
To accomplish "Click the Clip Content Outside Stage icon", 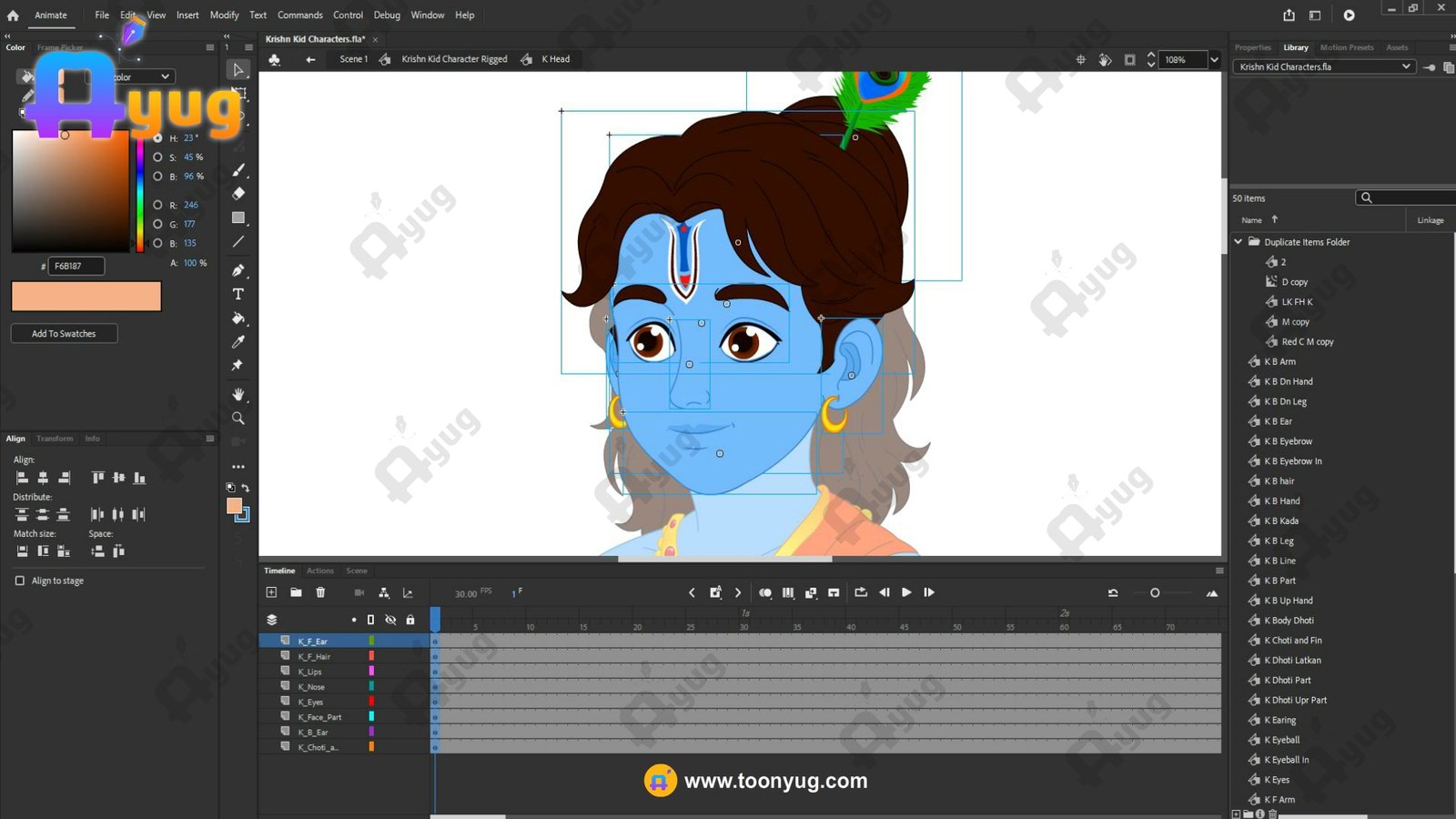I will point(1129,59).
